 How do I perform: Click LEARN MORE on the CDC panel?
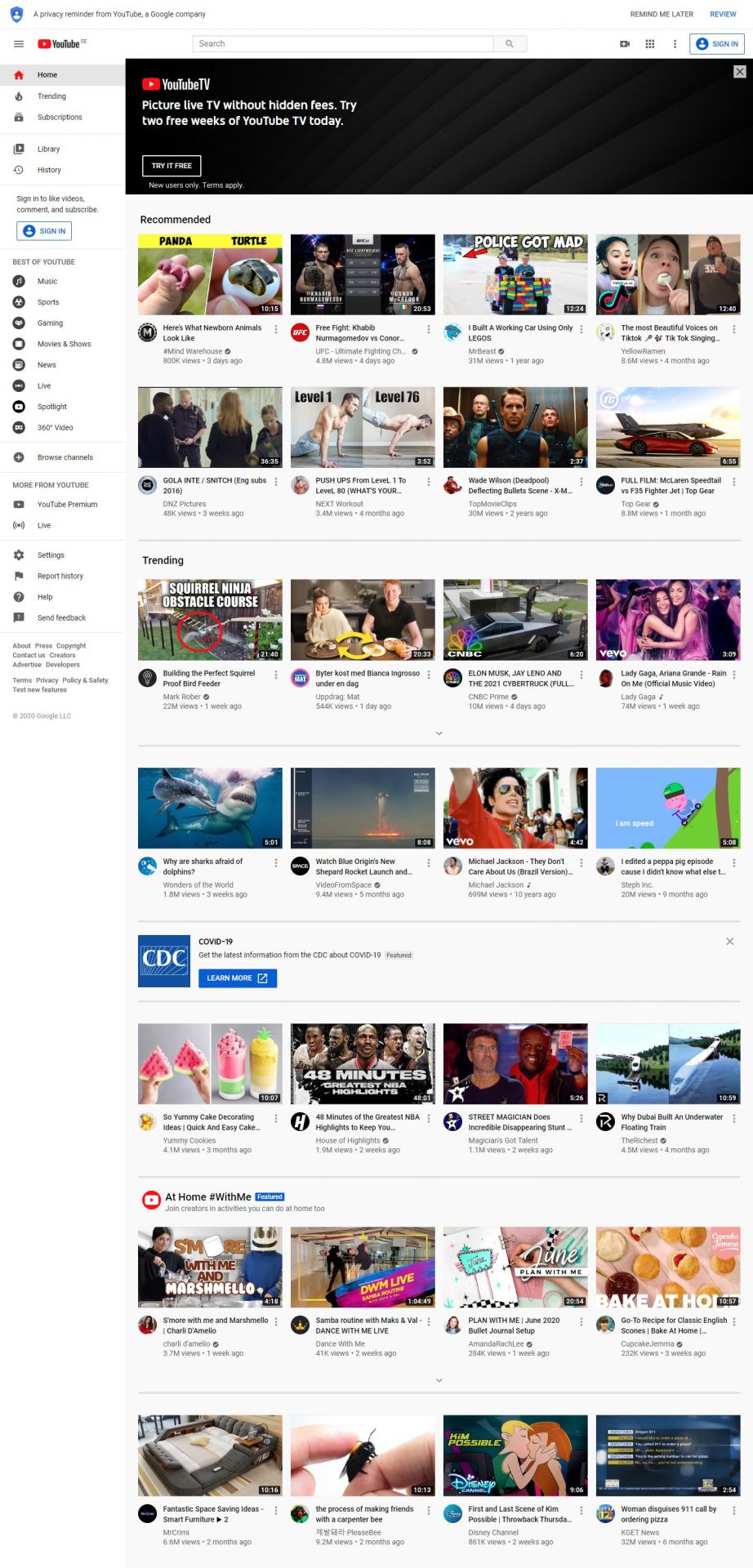[x=238, y=978]
